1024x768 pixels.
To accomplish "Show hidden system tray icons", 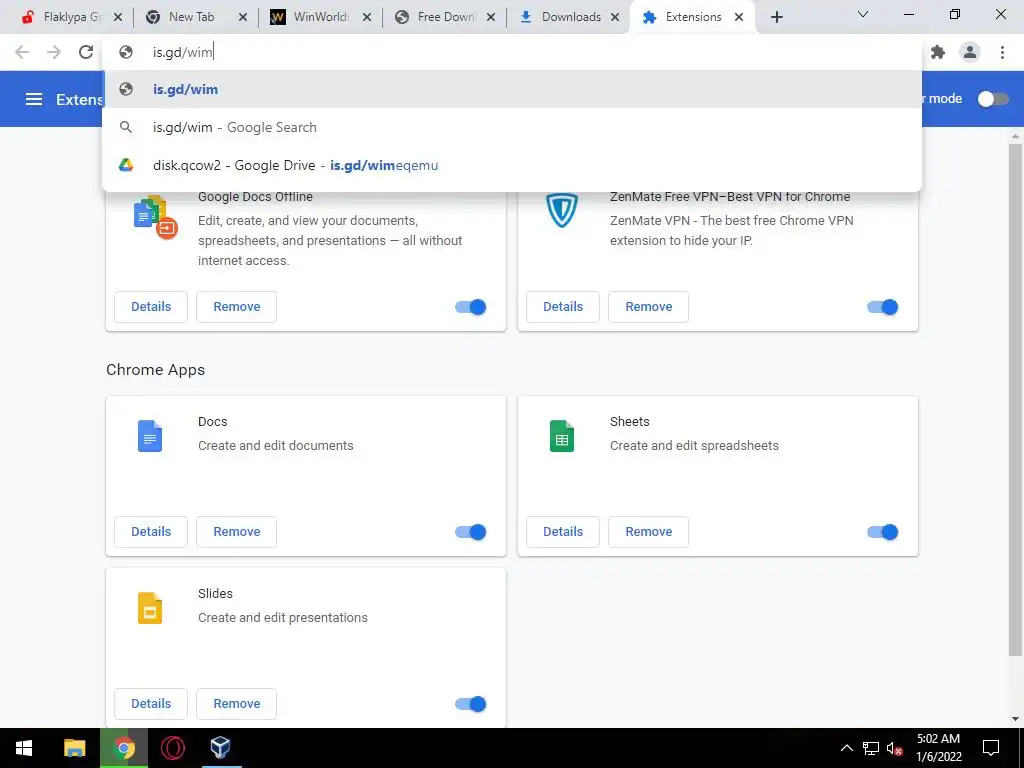I will tap(846, 748).
